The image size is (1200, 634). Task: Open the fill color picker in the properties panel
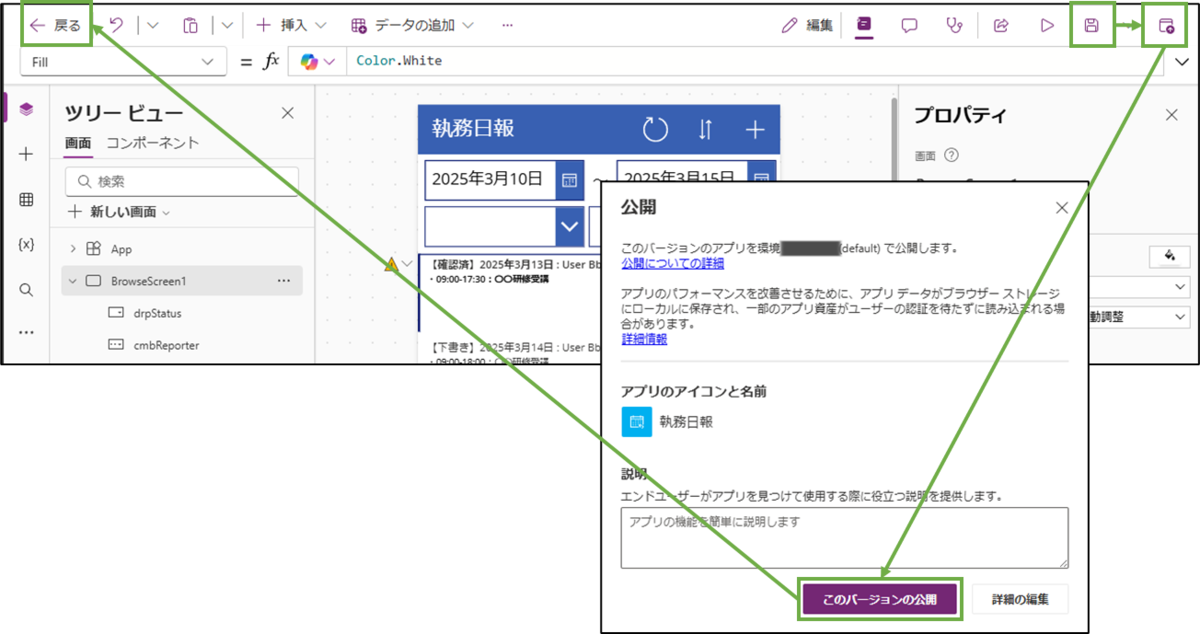coord(1168,256)
